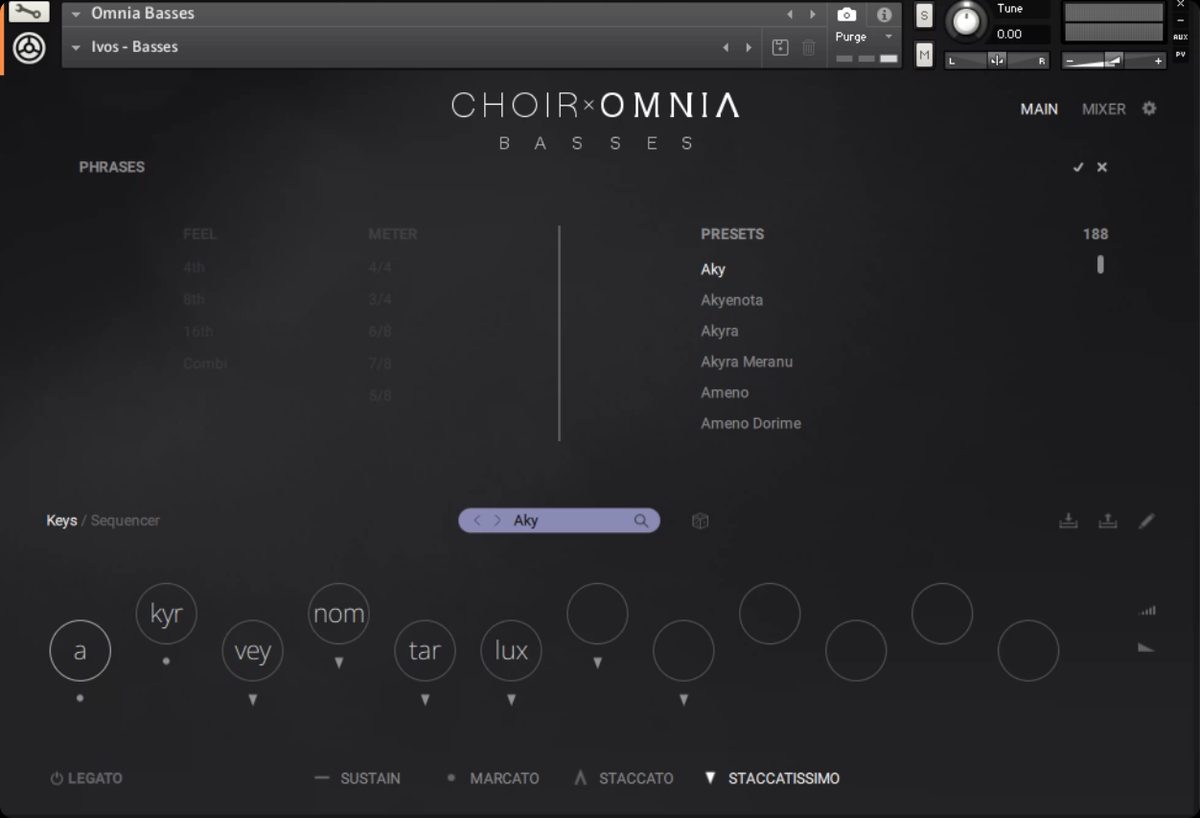Change articulation marker under 'lux'
This screenshot has width=1200, height=818.
click(x=511, y=700)
